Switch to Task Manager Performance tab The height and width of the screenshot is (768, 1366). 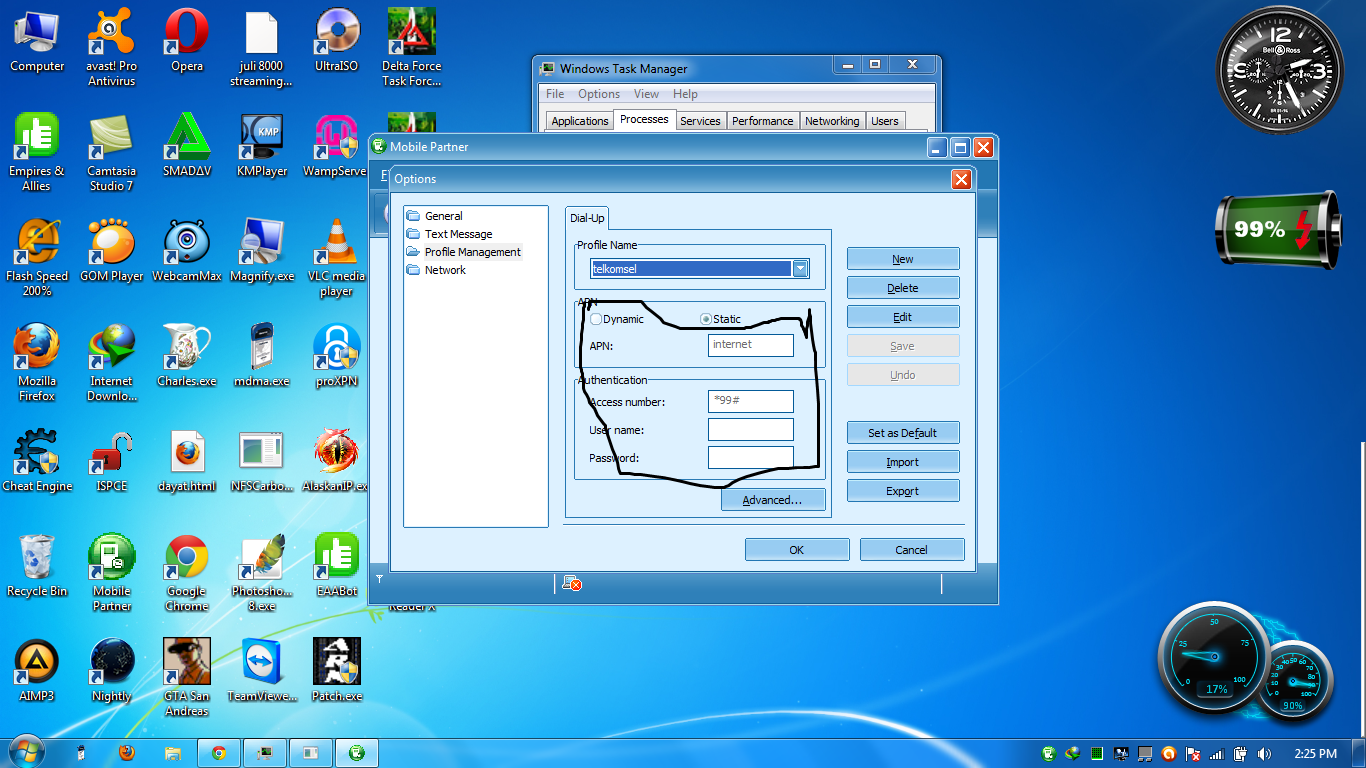click(762, 121)
